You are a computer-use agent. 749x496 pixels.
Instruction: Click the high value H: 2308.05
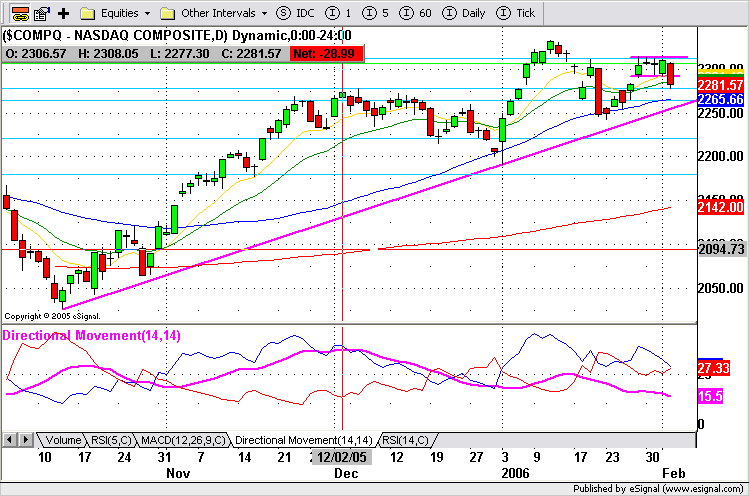tap(108, 54)
